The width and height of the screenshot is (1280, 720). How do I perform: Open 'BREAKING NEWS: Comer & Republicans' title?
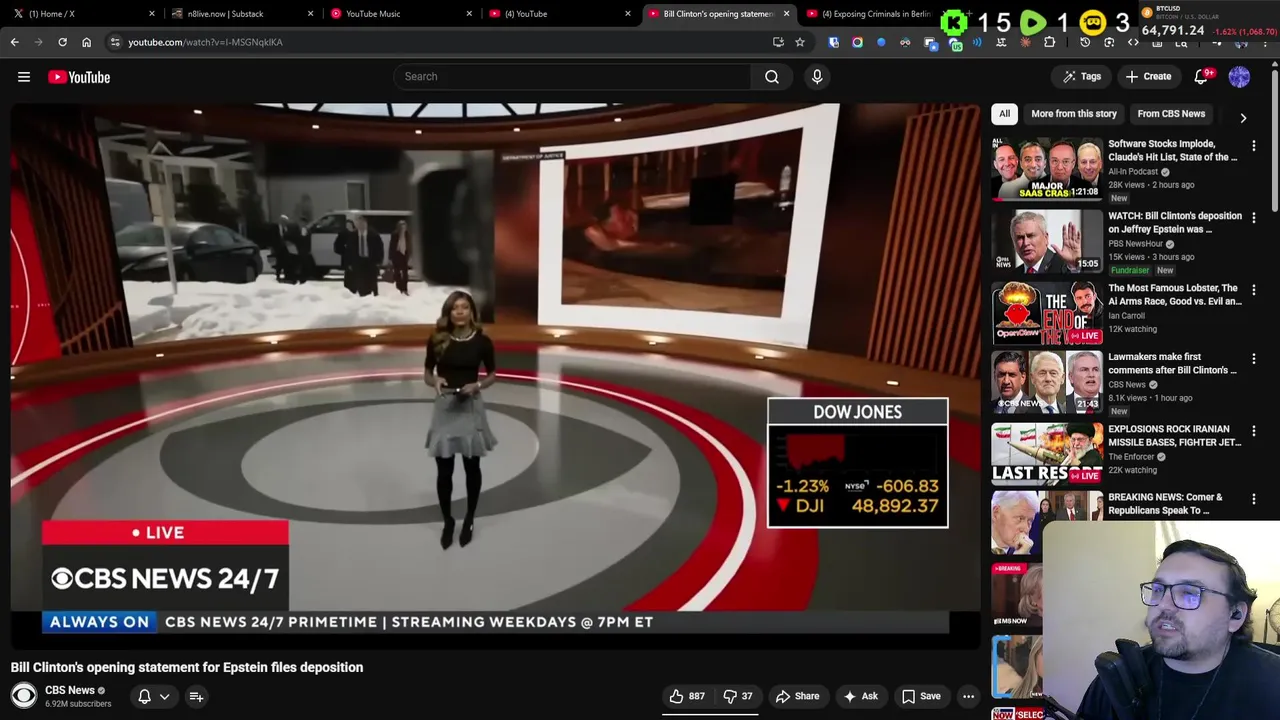[1165, 503]
